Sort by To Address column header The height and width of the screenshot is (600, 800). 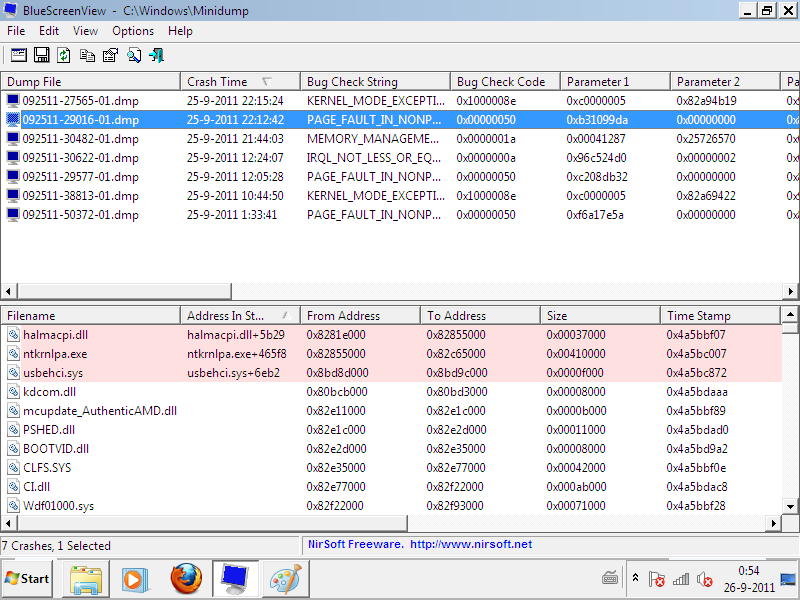(480, 316)
